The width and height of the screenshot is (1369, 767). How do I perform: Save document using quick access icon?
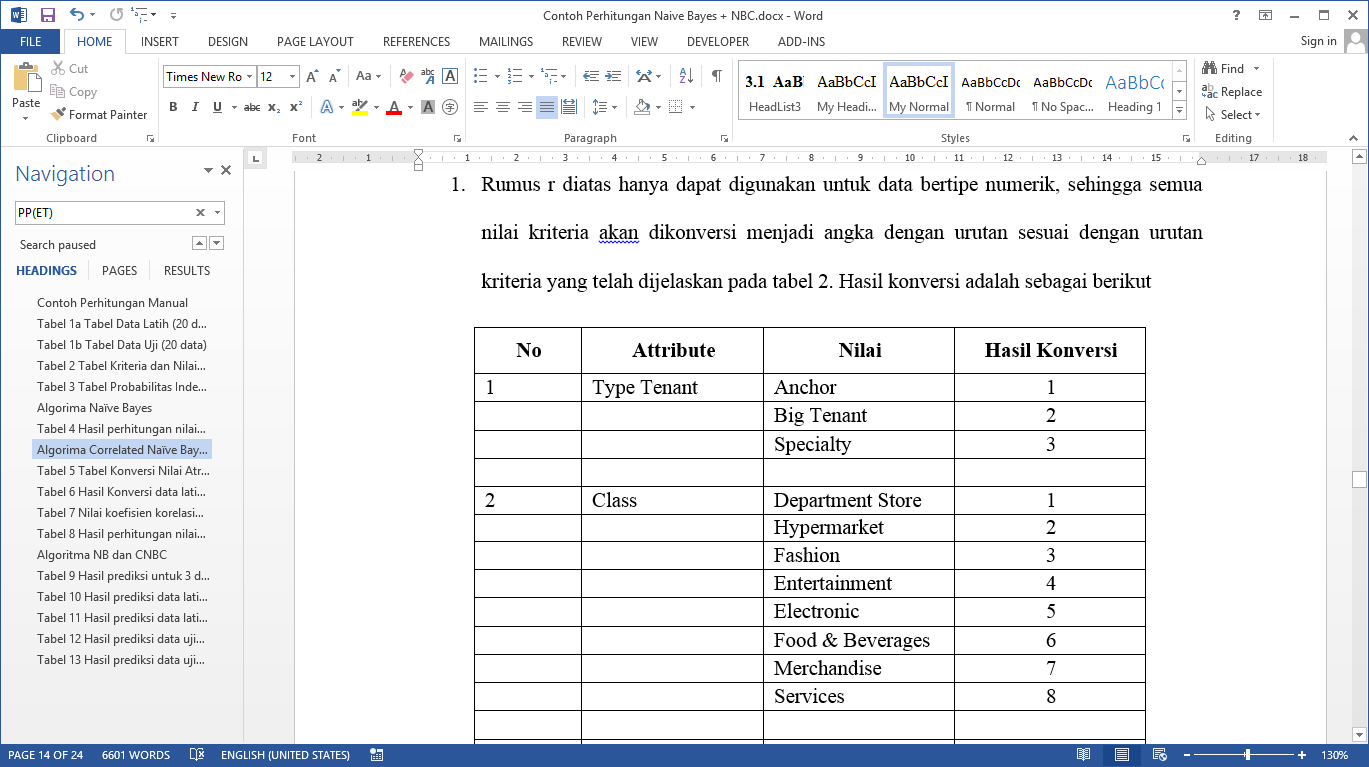[x=47, y=15]
